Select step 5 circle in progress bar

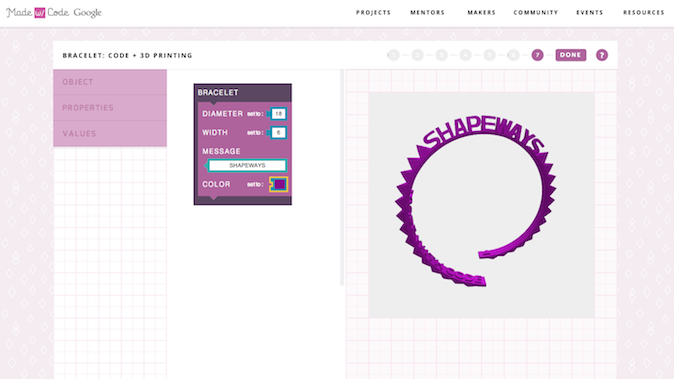(490, 55)
